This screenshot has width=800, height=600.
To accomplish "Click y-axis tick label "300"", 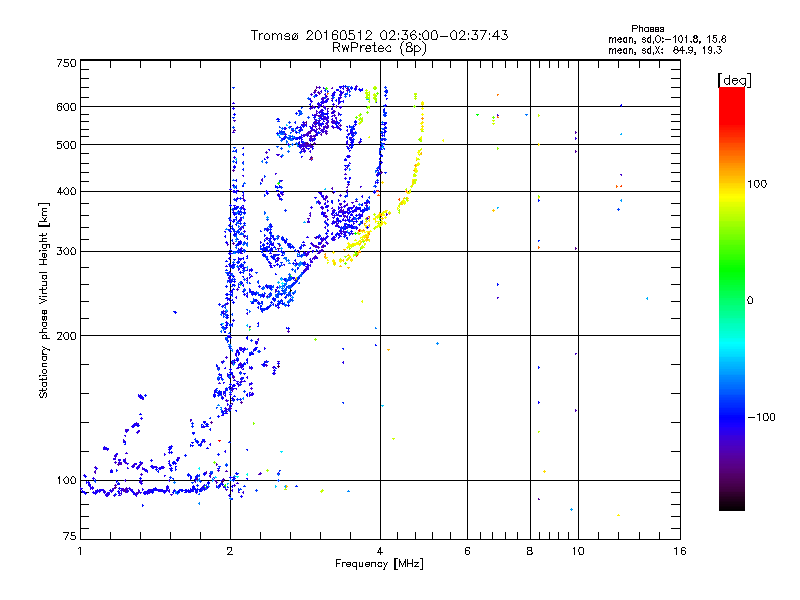I will pos(66,252).
